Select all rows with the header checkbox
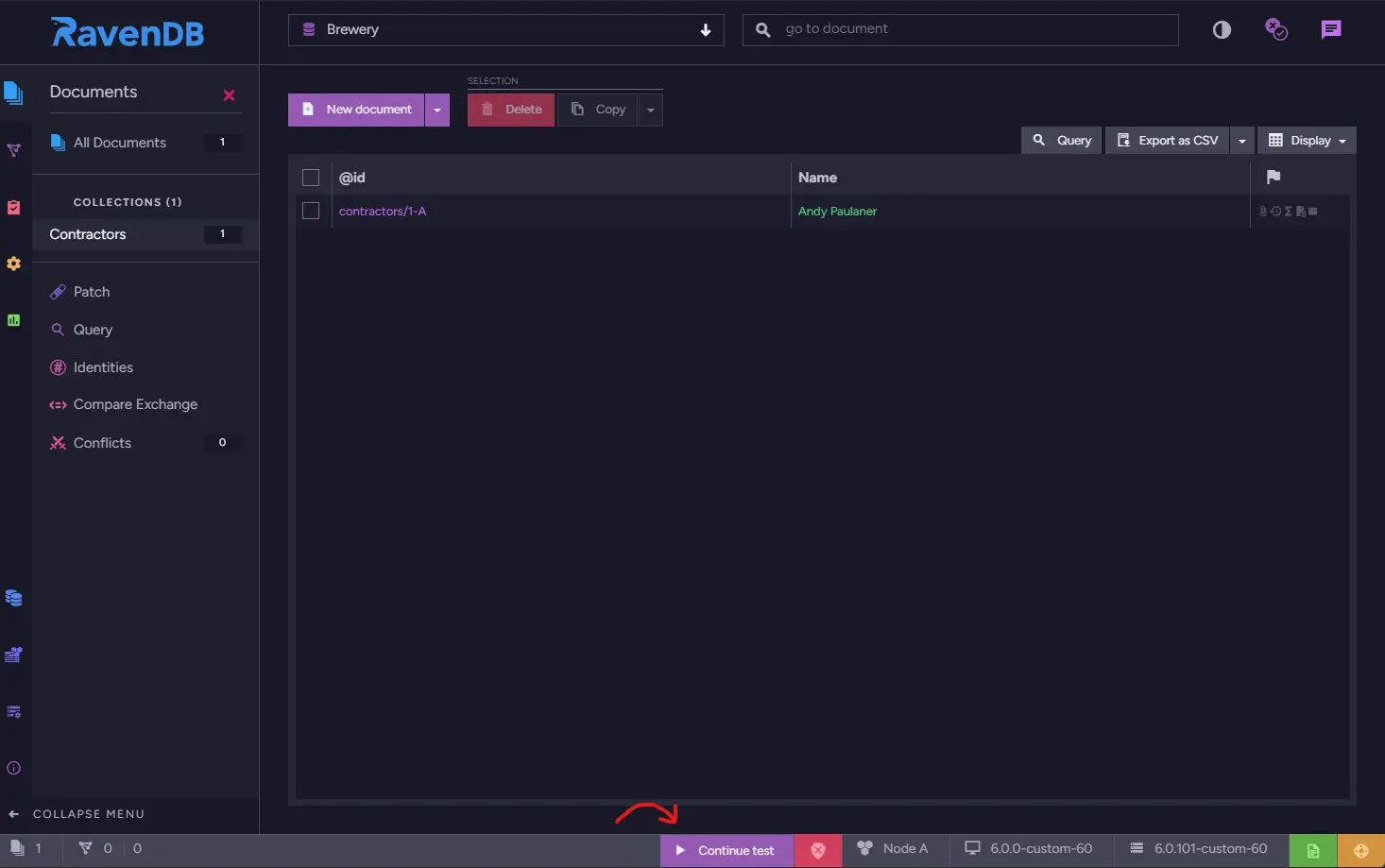This screenshot has width=1385, height=868. 311,178
